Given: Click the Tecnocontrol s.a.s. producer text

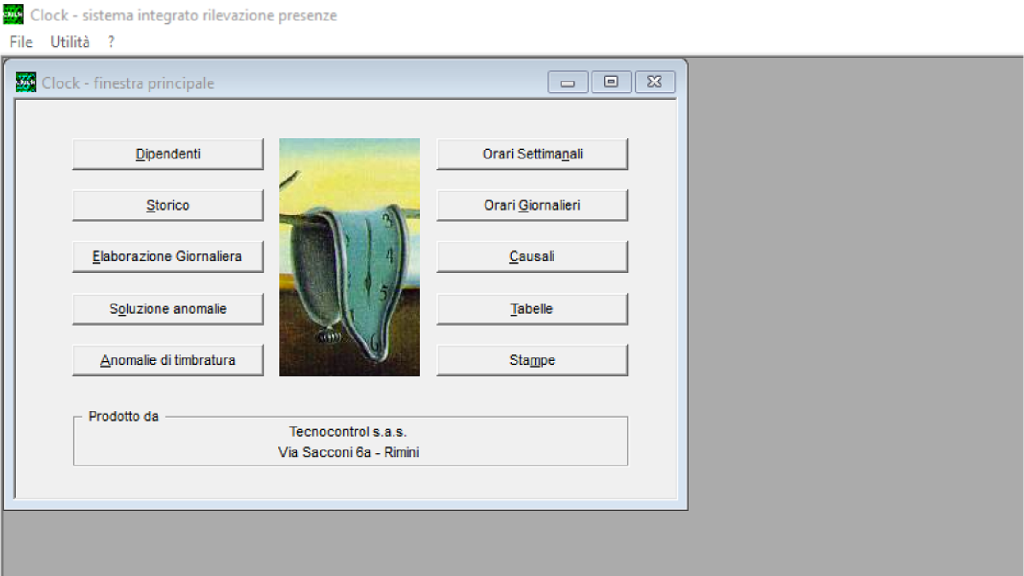Looking at the screenshot, I should (348, 432).
